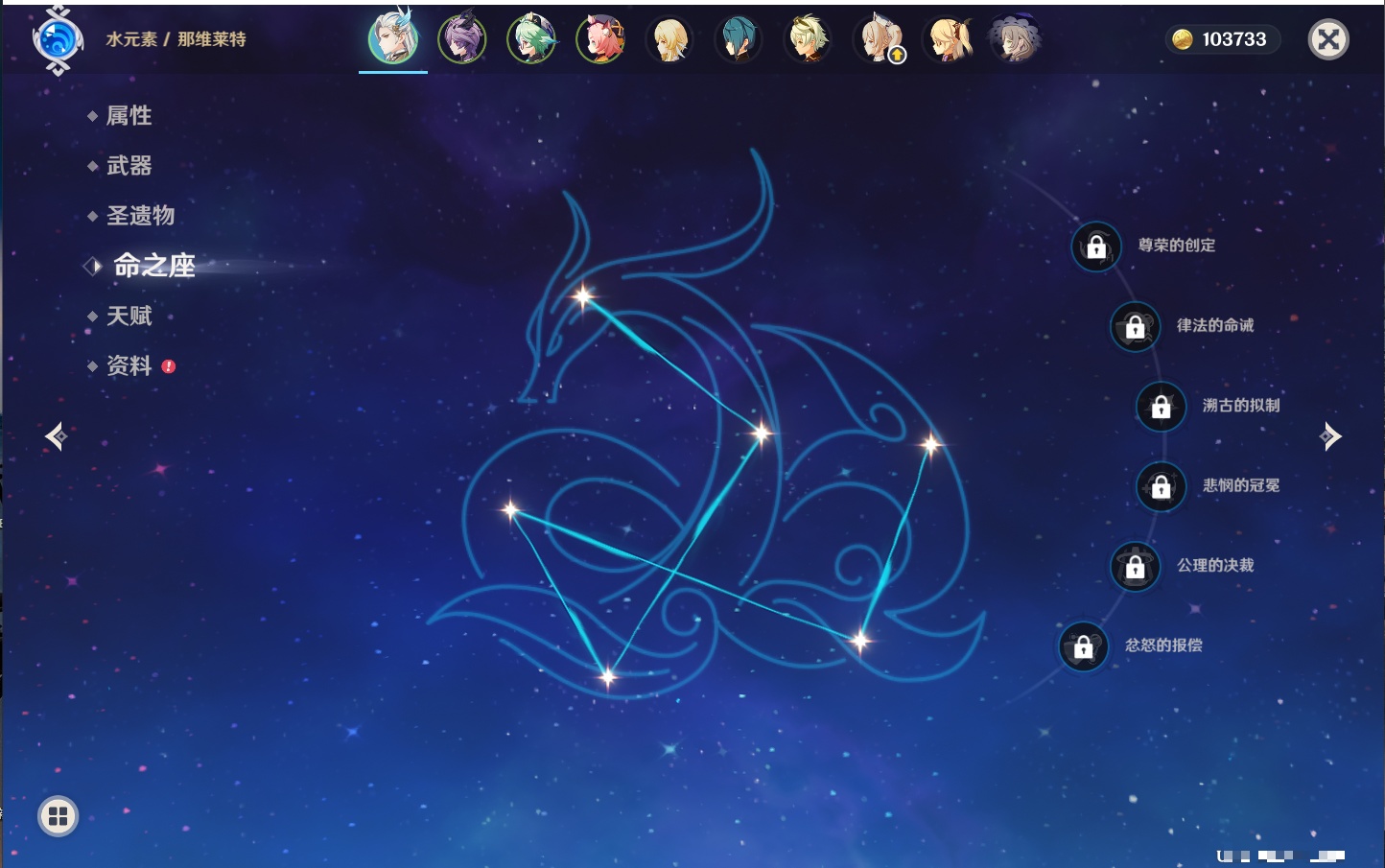Click the Mora balance showing 103733
Image resolution: width=1385 pixels, height=868 pixels.
pyautogui.click(x=1222, y=39)
